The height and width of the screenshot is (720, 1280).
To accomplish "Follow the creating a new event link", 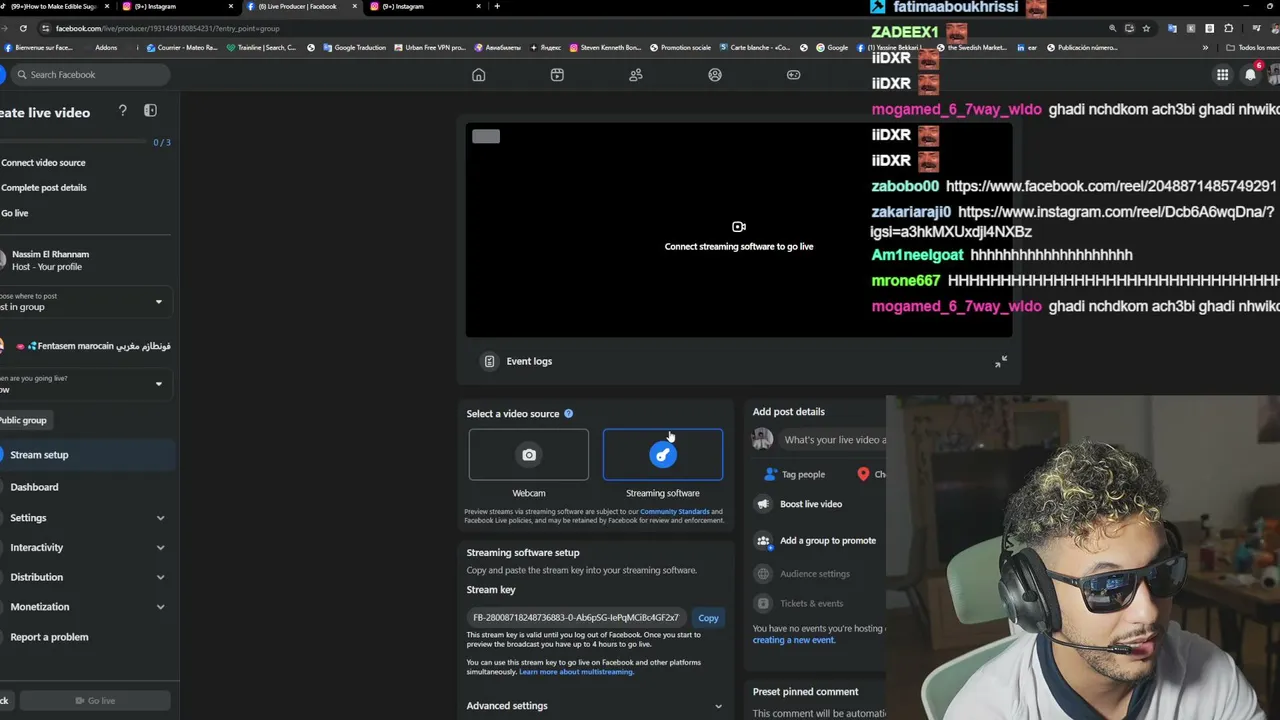I will [x=794, y=640].
